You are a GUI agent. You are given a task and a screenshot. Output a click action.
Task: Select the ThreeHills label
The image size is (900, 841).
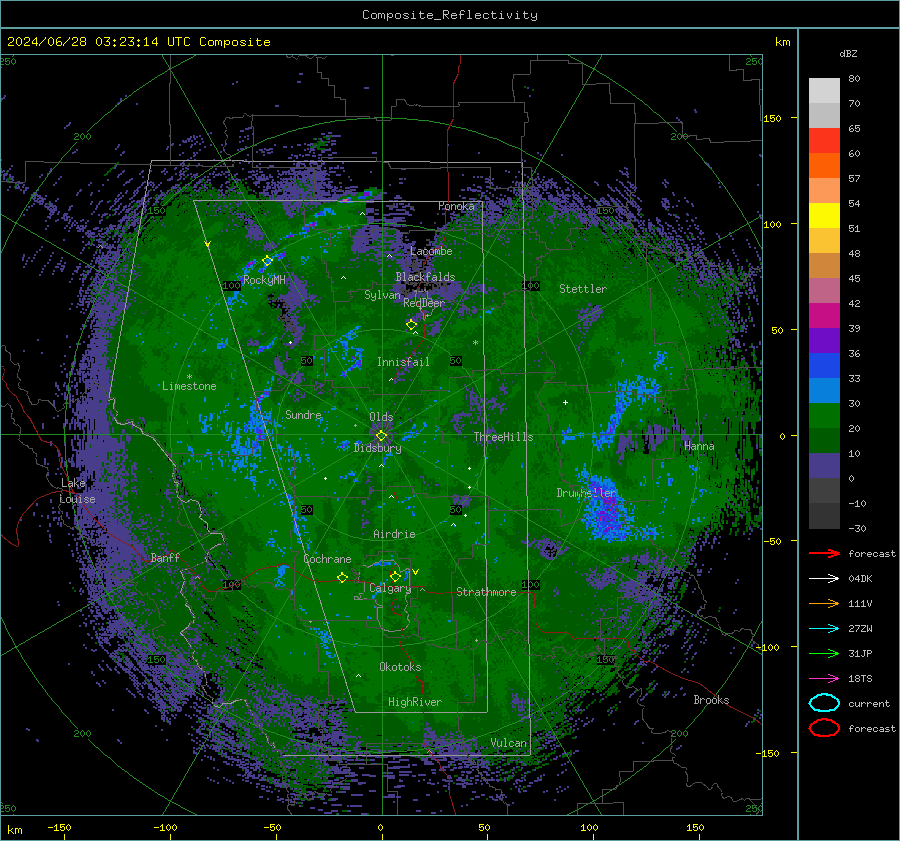(x=503, y=437)
